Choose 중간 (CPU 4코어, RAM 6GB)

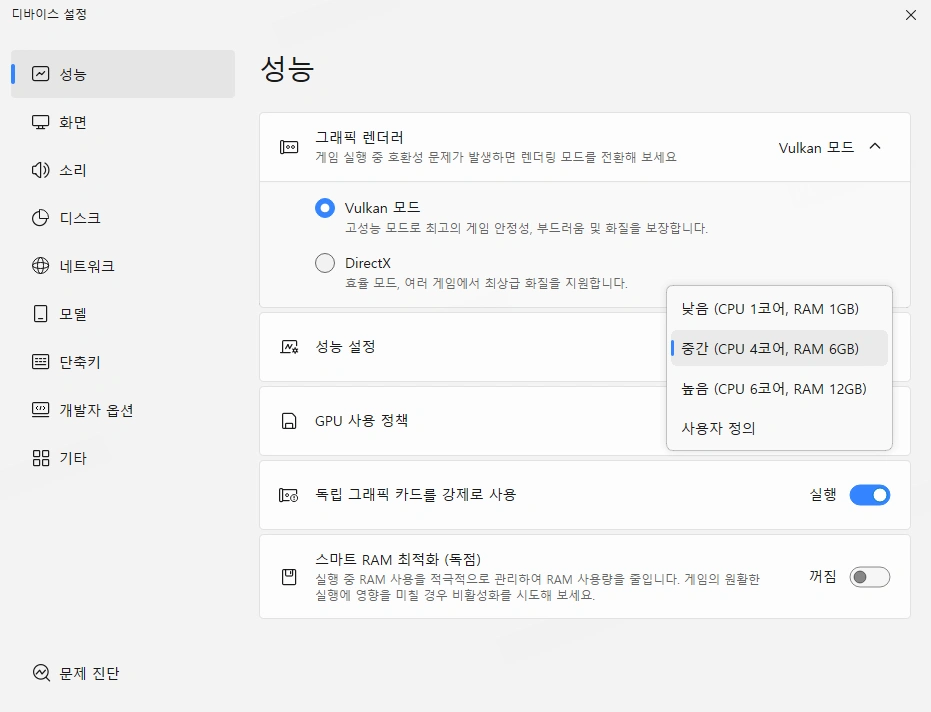click(779, 349)
